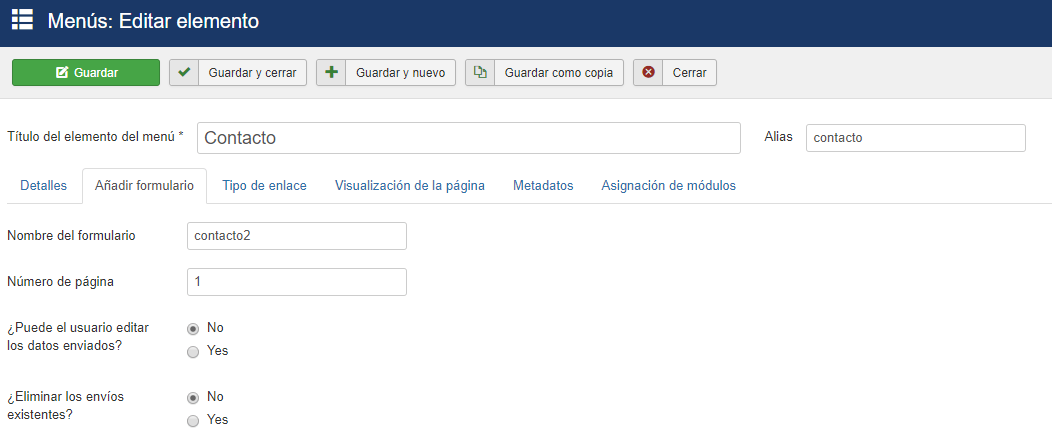Click the checkmark icon of Guardar y cerrar
Screen dimensions: 1052x436
[184, 72]
